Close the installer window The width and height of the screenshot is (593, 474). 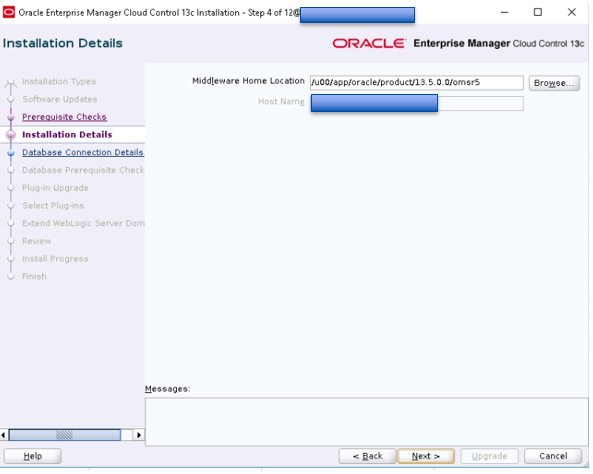tap(571, 12)
